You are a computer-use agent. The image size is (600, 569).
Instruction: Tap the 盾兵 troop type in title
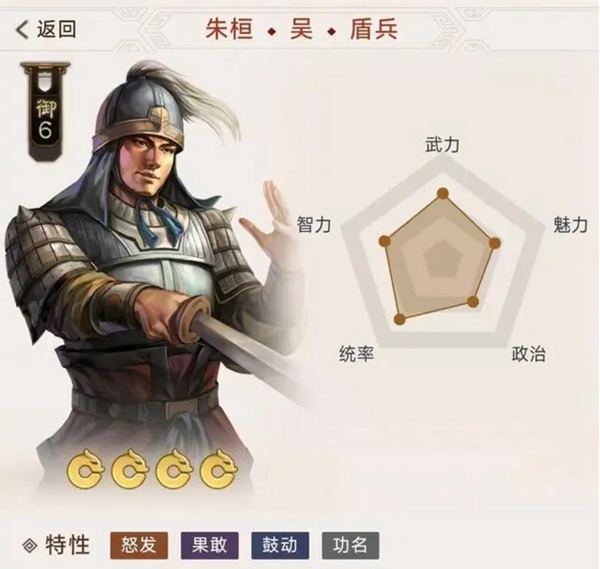pos(374,29)
